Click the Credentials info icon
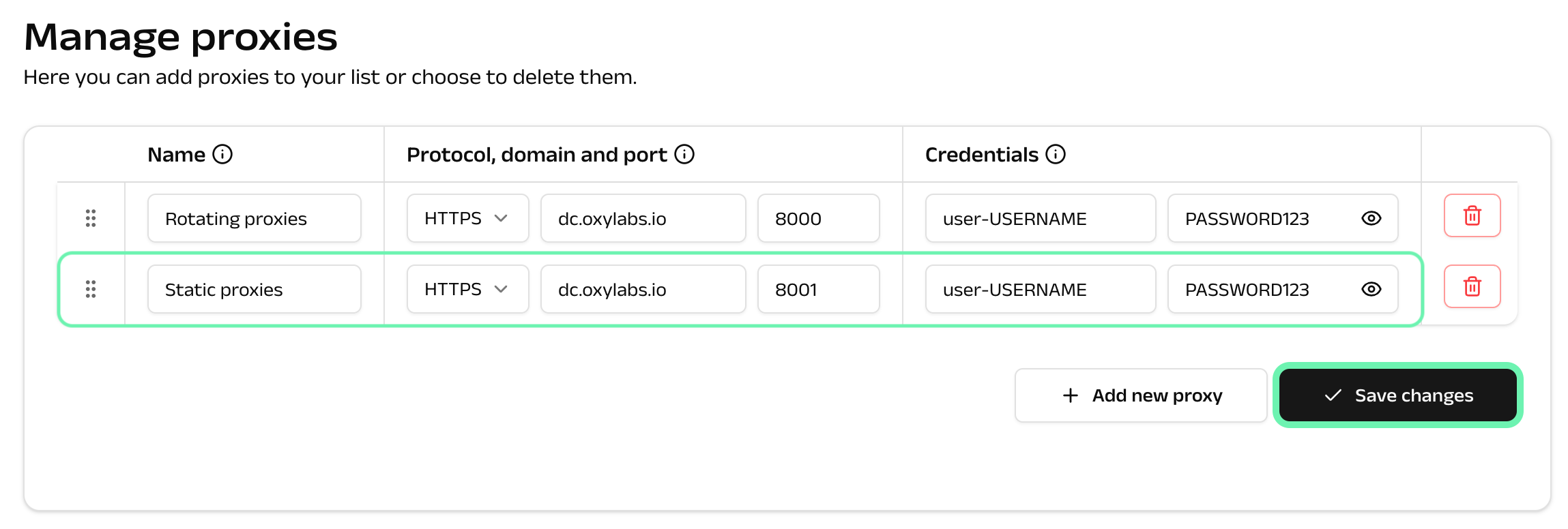Viewport: 1568px width, 529px height. [x=1056, y=155]
